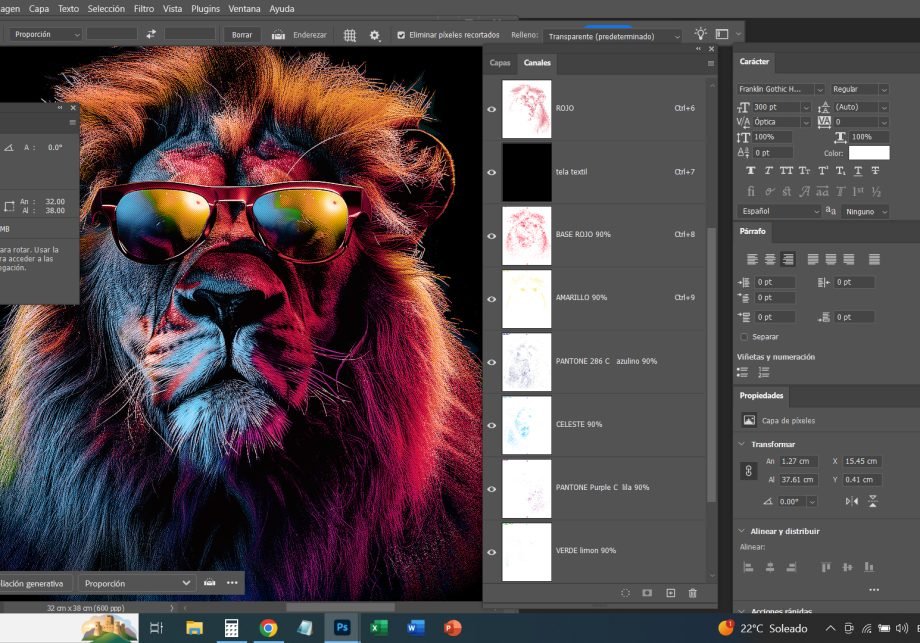920x643 pixels.
Task: Uncheck Eliminar píxeles recortados checkbox
Action: click(401, 35)
